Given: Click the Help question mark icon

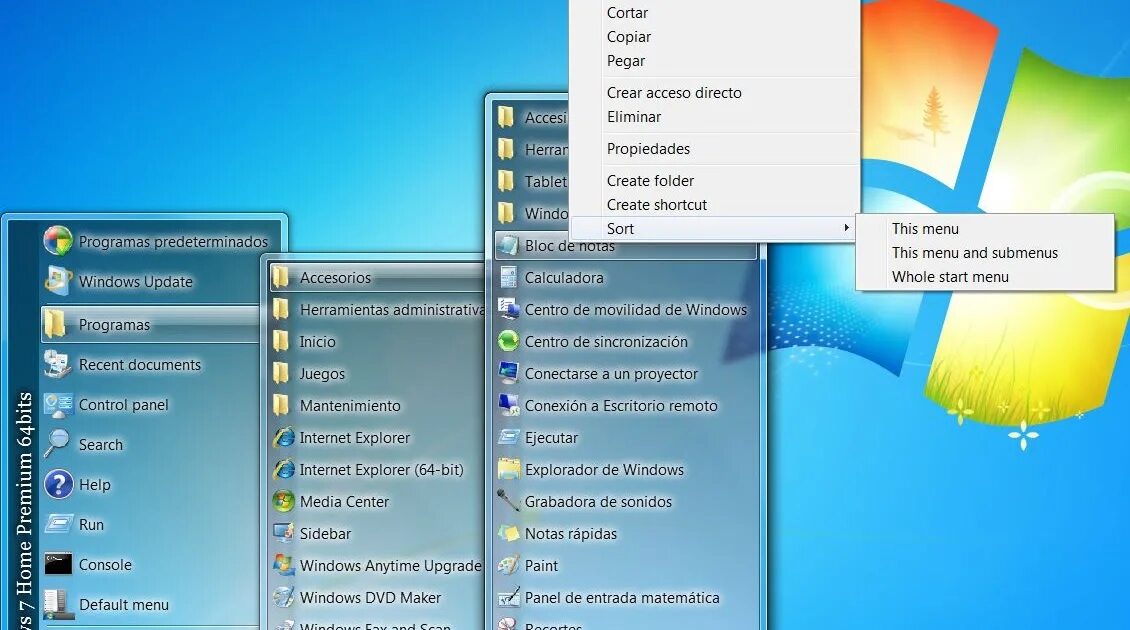Looking at the screenshot, I should (58, 484).
